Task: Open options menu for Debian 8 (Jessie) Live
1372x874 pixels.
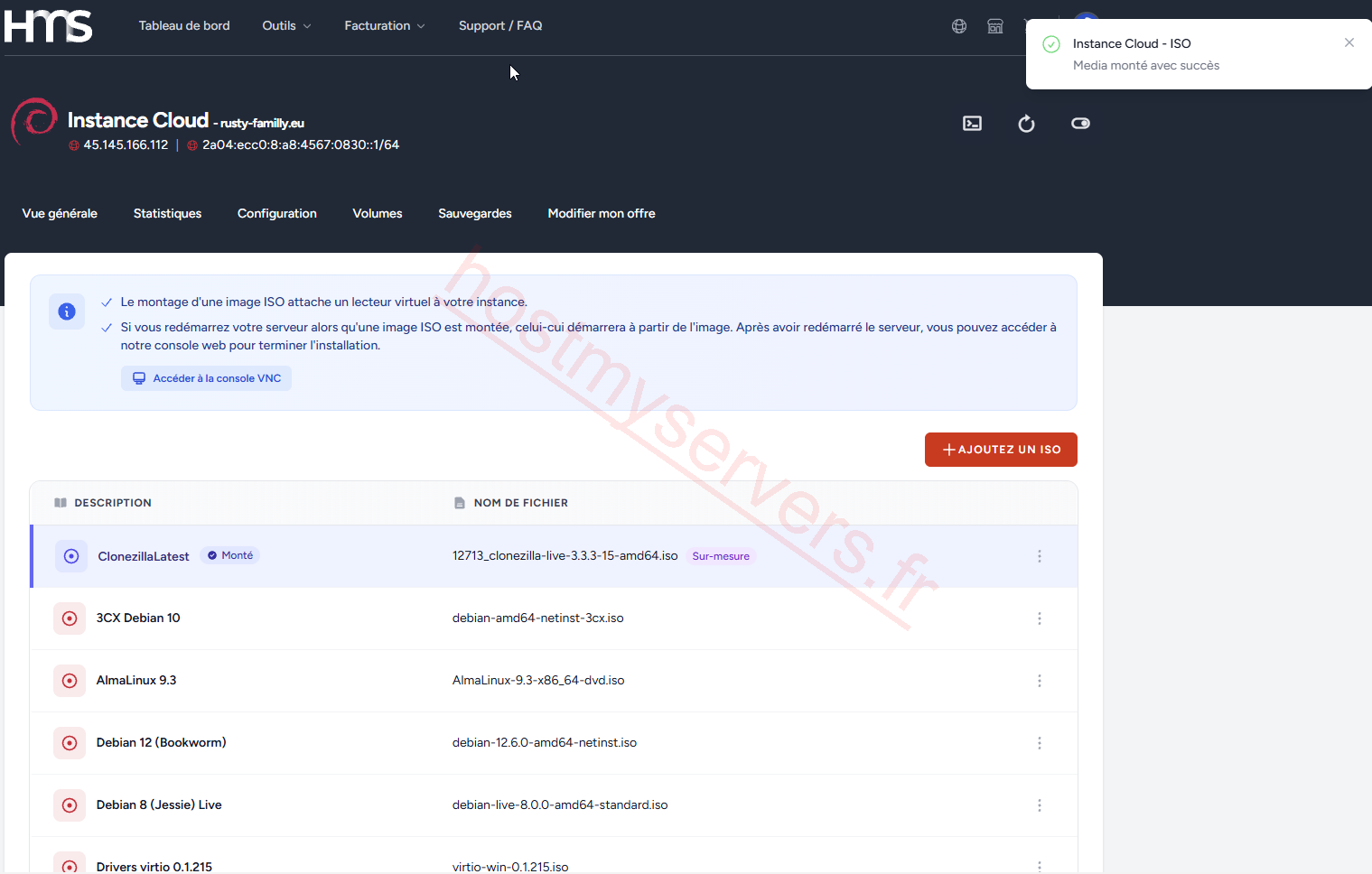Action: coord(1040,805)
